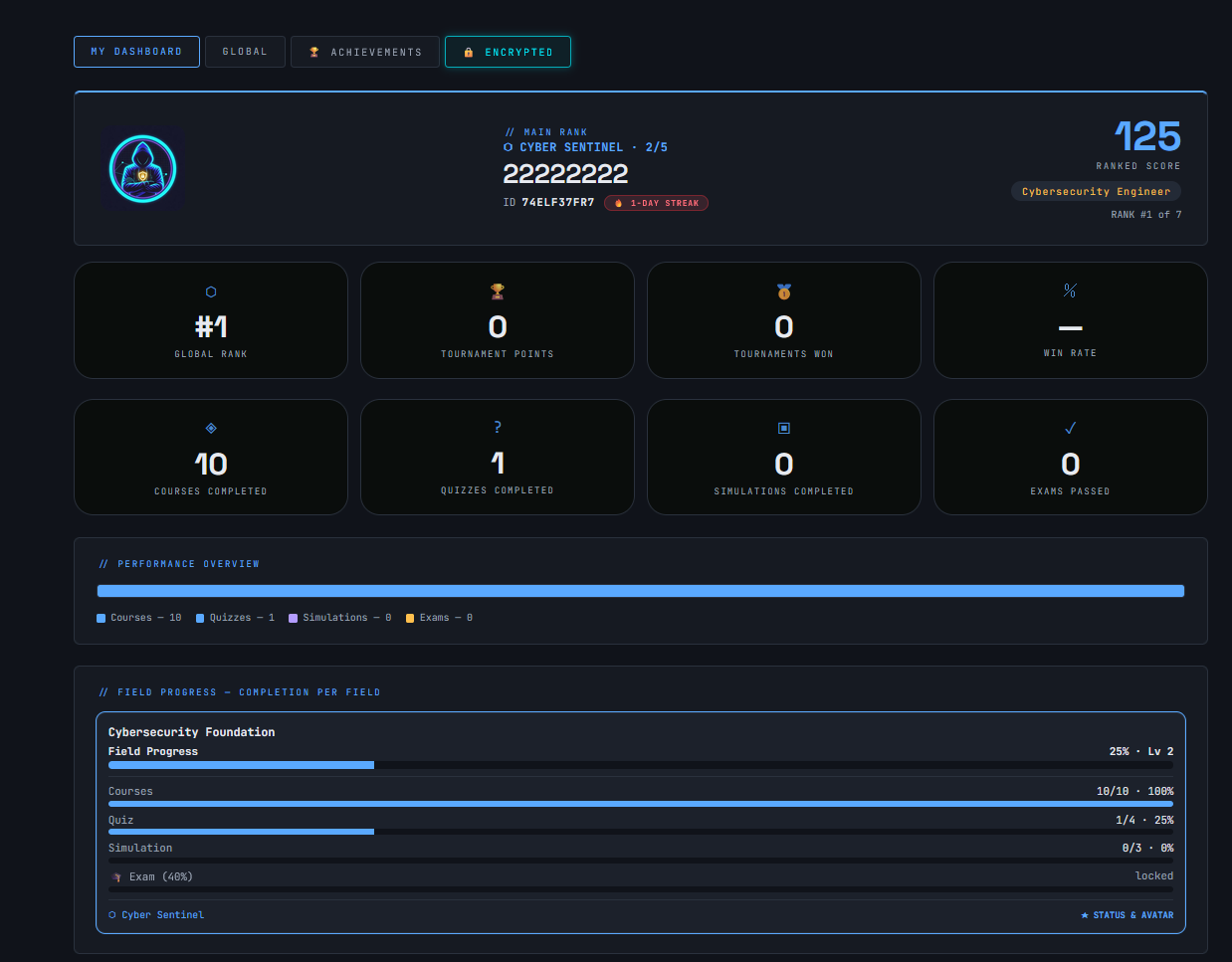
Task: Click the star icon beside Status & Avatar
Action: pos(1085,915)
